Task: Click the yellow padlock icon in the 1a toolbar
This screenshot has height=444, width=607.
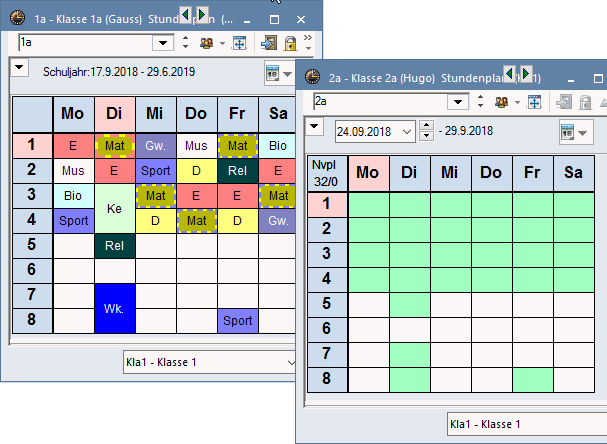Action: 290,43
